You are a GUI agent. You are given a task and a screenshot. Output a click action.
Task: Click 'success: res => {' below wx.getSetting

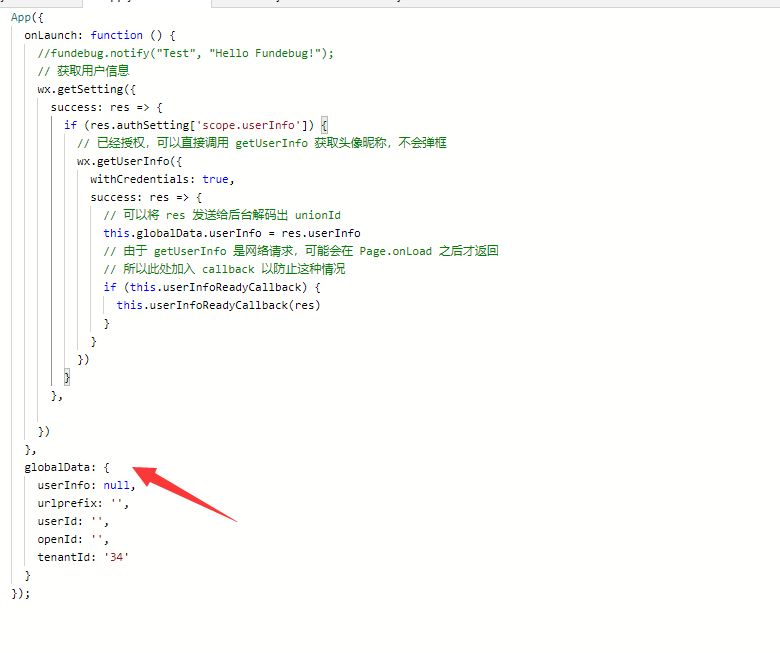click(106, 107)
